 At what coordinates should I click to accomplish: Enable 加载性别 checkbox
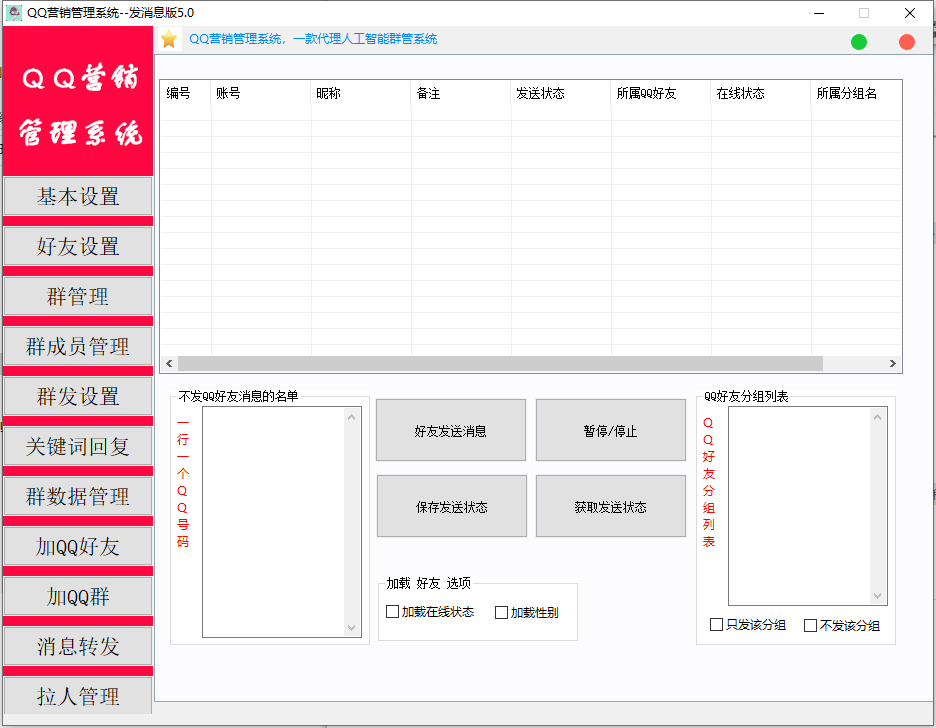click(501, 613)
